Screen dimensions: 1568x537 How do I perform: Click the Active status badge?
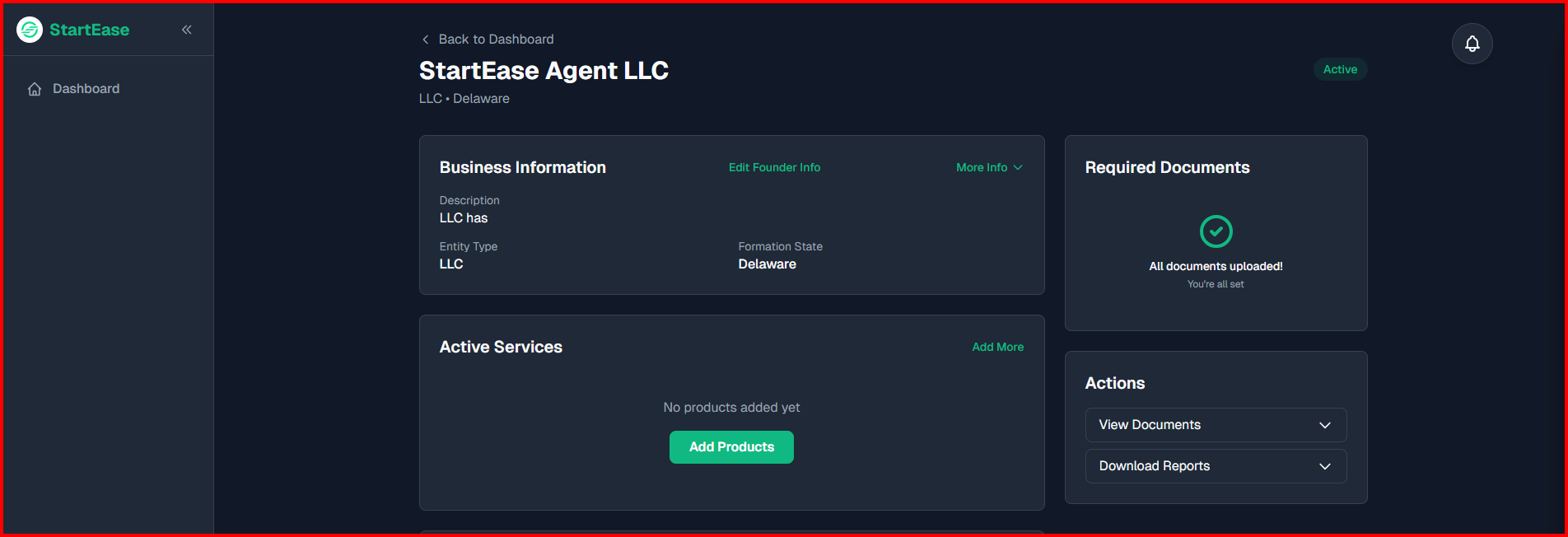tap(1340, 69)
